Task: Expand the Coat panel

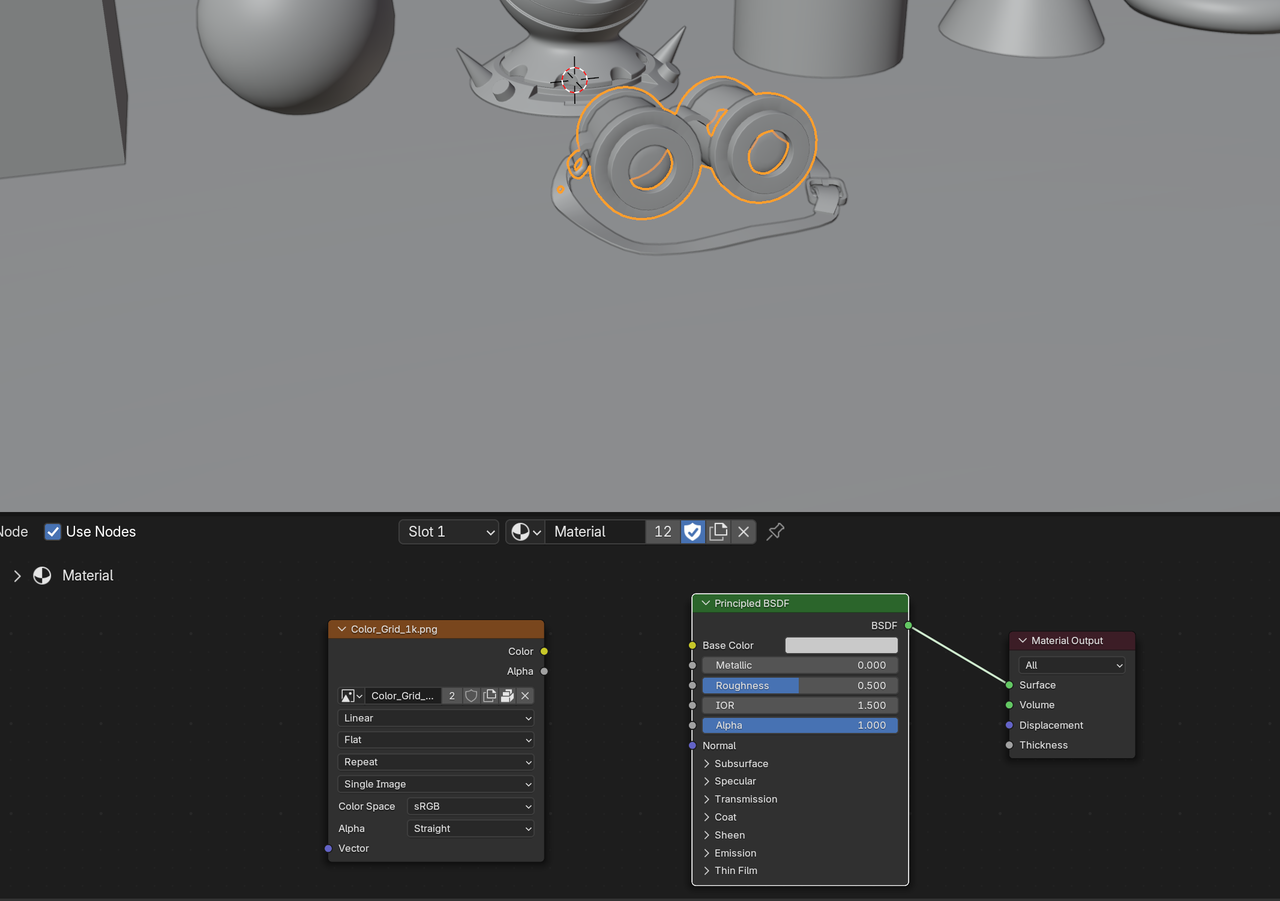Action: coord(707,818)
